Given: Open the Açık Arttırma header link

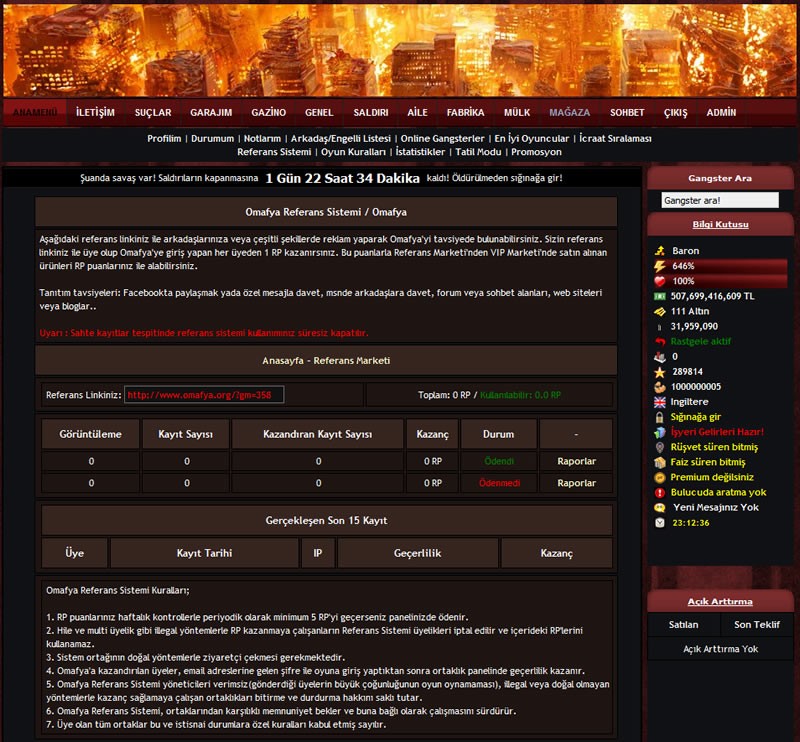Looking at the screenshot, I should click(719, 601).
